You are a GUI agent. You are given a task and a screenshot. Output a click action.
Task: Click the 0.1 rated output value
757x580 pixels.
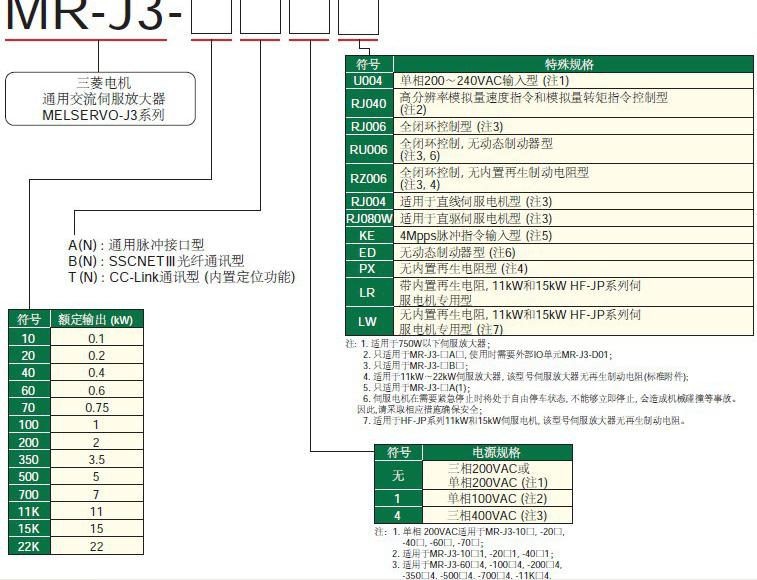97,338
